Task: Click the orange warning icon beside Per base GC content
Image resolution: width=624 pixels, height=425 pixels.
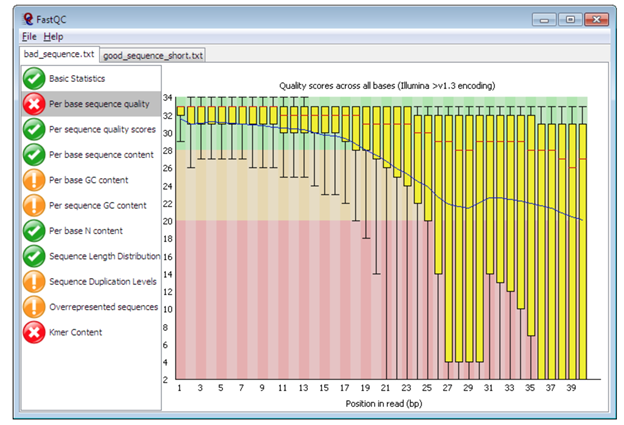Action: click(34, 180)
